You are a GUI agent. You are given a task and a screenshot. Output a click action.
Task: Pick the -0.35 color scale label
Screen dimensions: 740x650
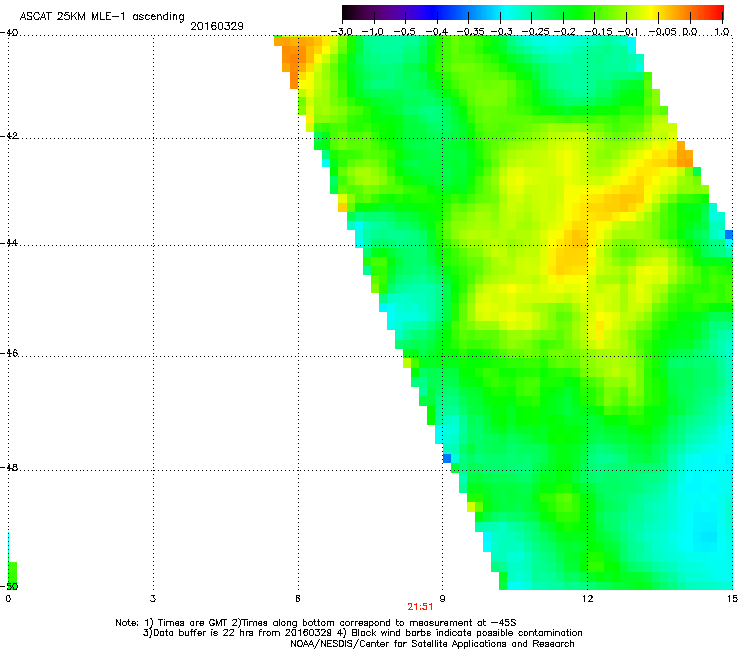click(470, 32)
